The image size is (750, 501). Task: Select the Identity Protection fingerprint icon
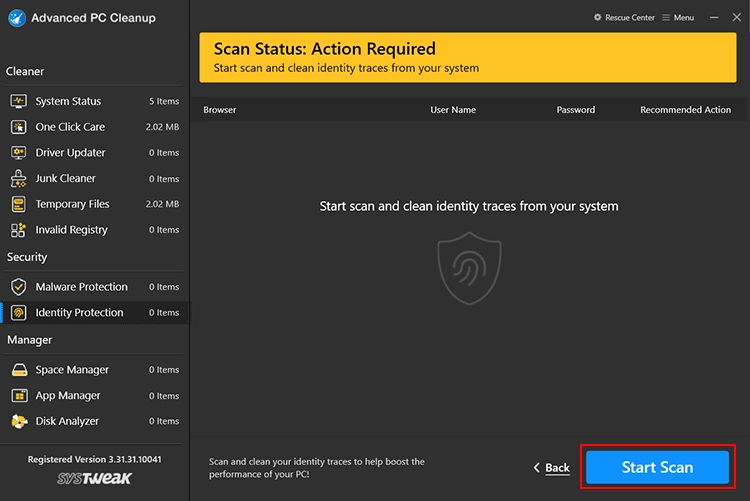pyautogui.click(x=18, y=313)
